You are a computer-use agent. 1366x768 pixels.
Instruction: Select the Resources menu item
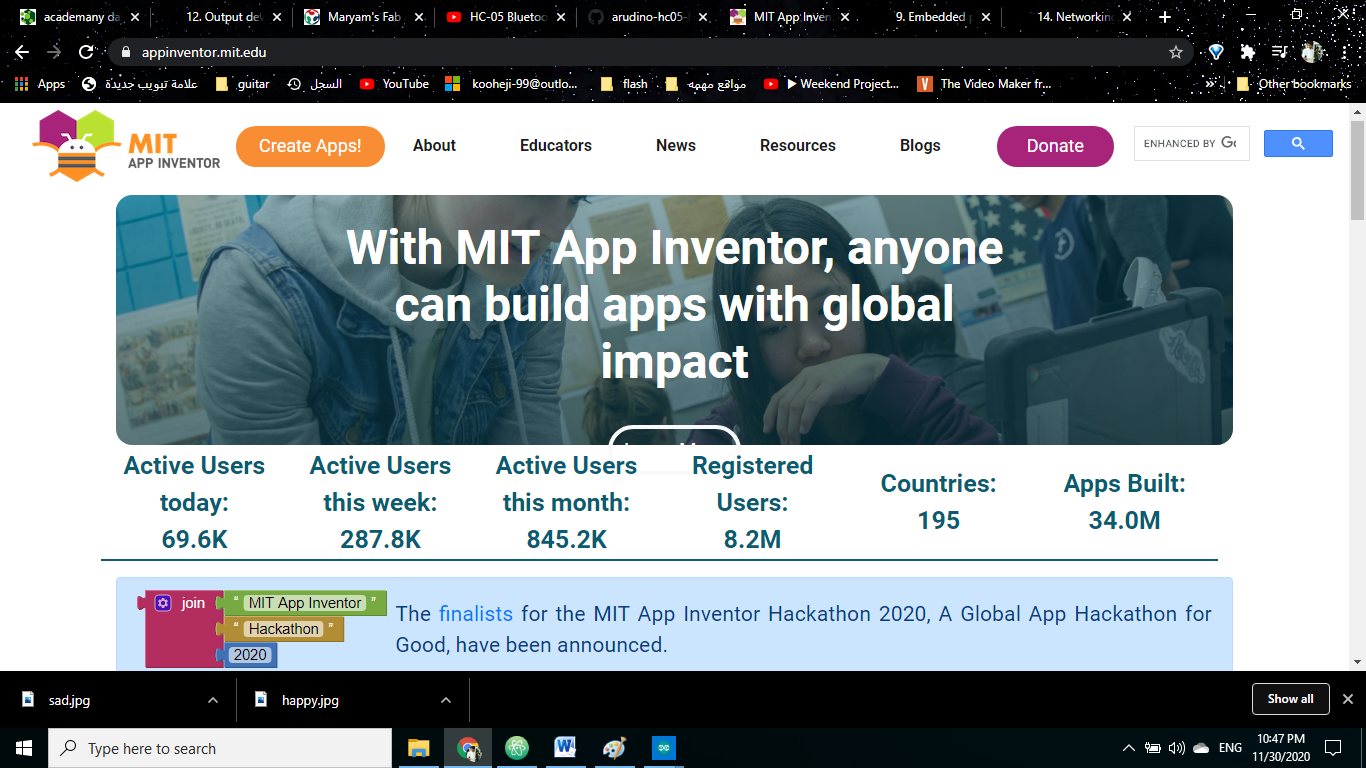[797, 145]
